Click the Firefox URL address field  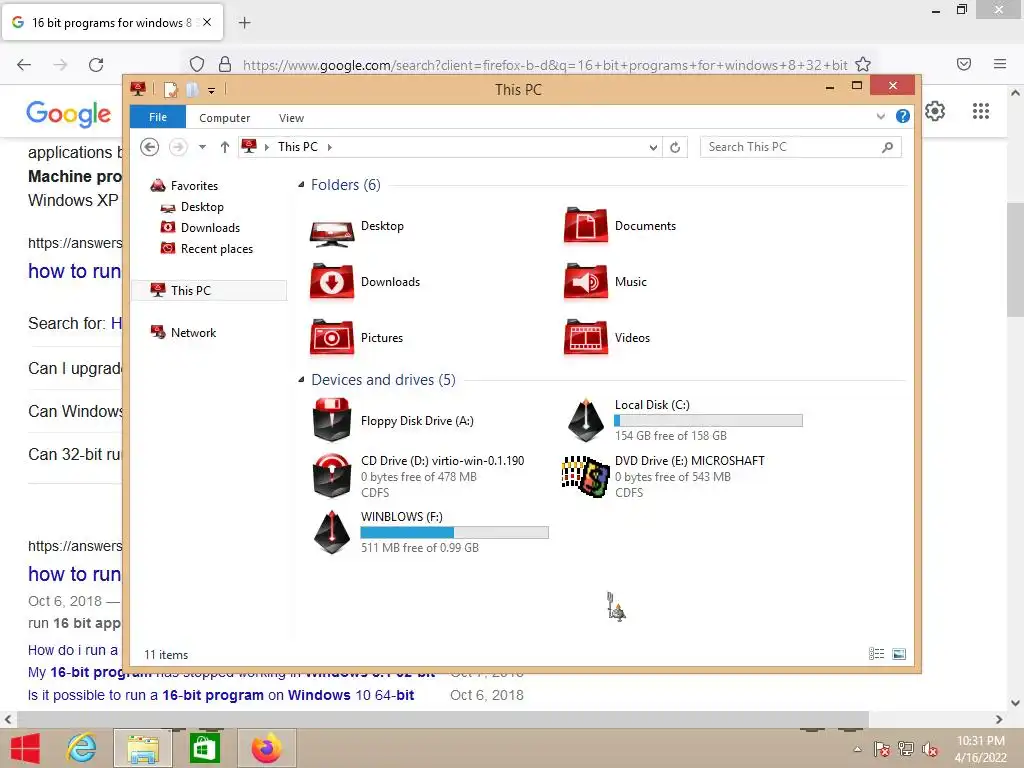[545, 65]
